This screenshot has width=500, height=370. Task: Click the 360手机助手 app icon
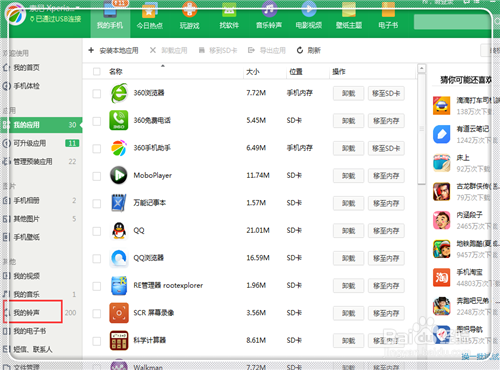pos(119,148)
